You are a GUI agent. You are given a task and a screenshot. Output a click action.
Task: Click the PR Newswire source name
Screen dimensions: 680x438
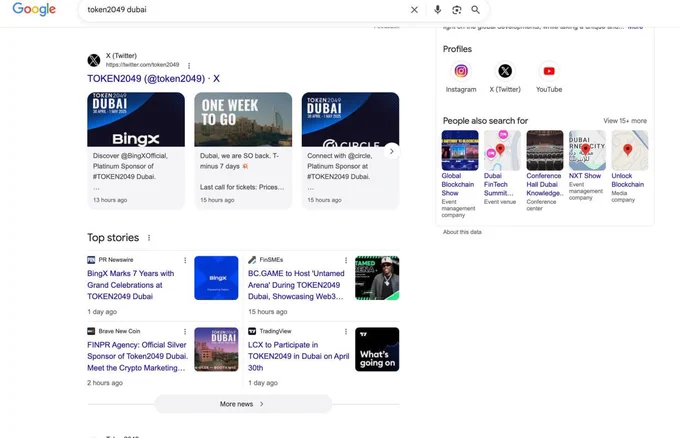coord(116,260)
